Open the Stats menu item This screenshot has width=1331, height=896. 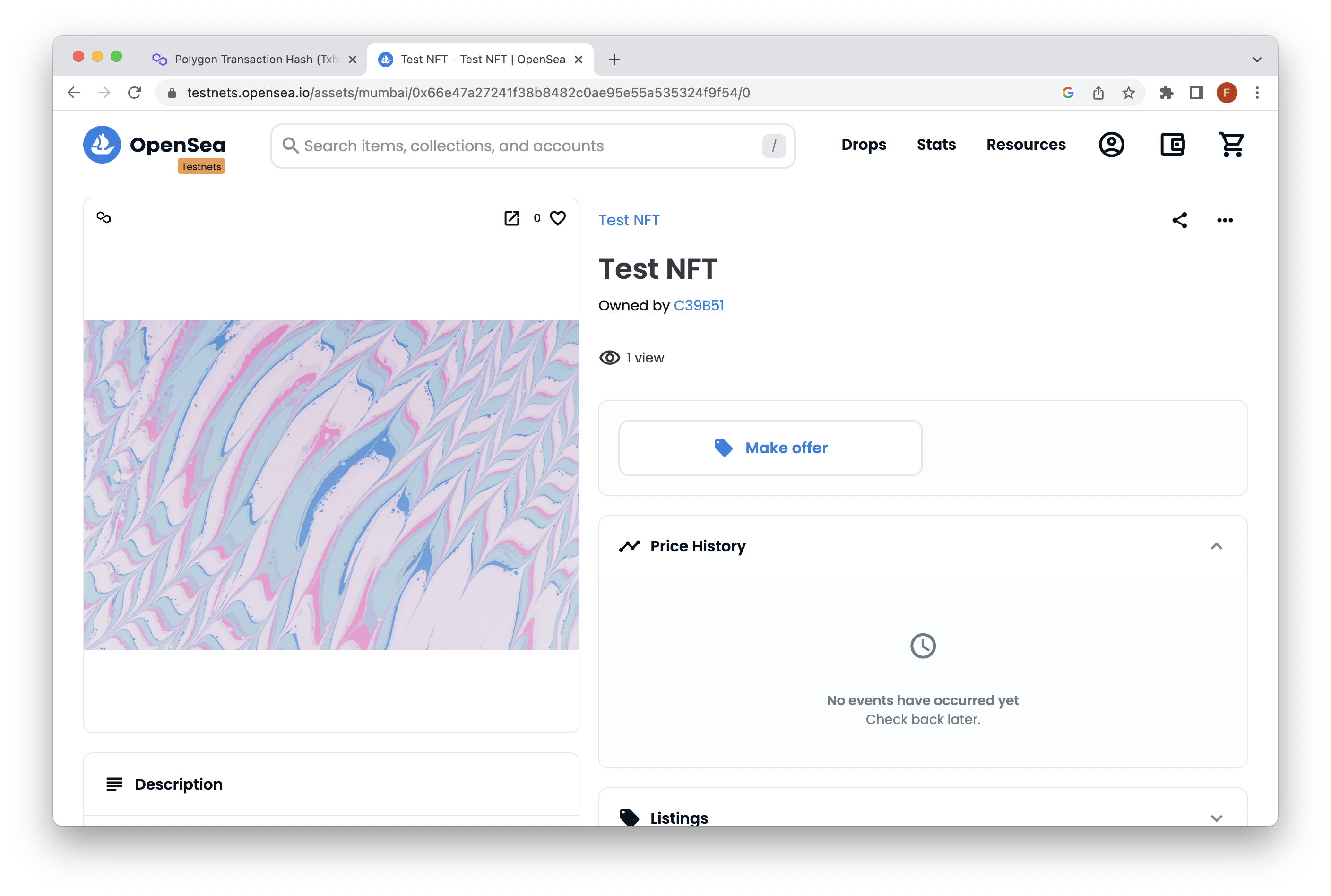pos(936,144)
